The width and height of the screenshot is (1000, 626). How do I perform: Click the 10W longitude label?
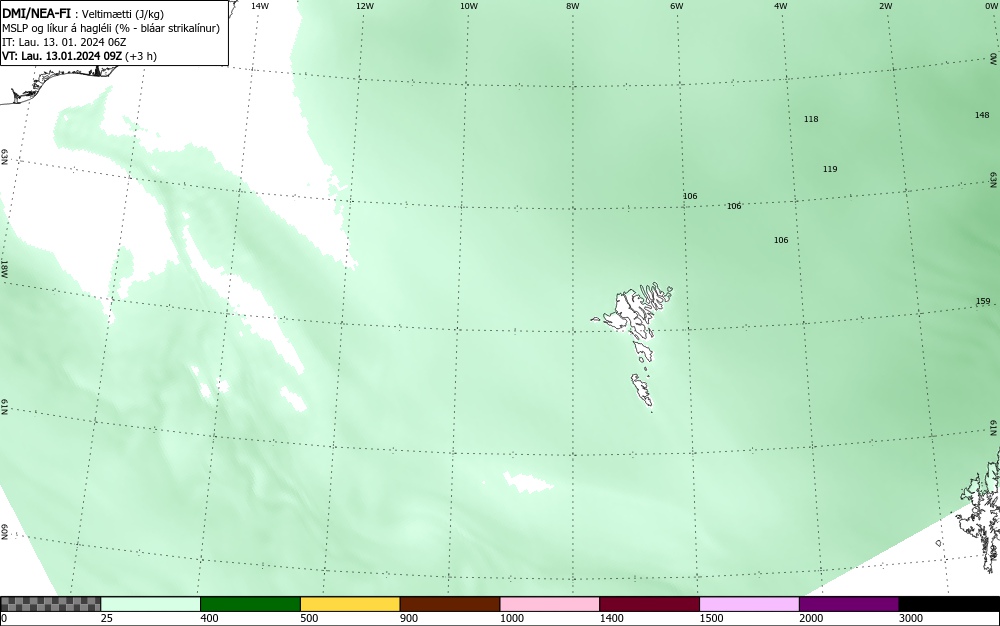[469, 6]
